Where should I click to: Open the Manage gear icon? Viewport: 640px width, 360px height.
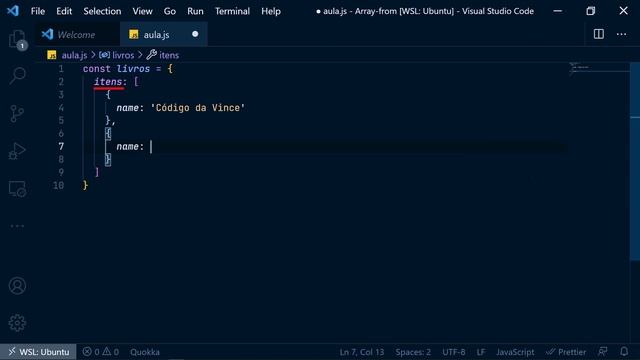point(17,323)
